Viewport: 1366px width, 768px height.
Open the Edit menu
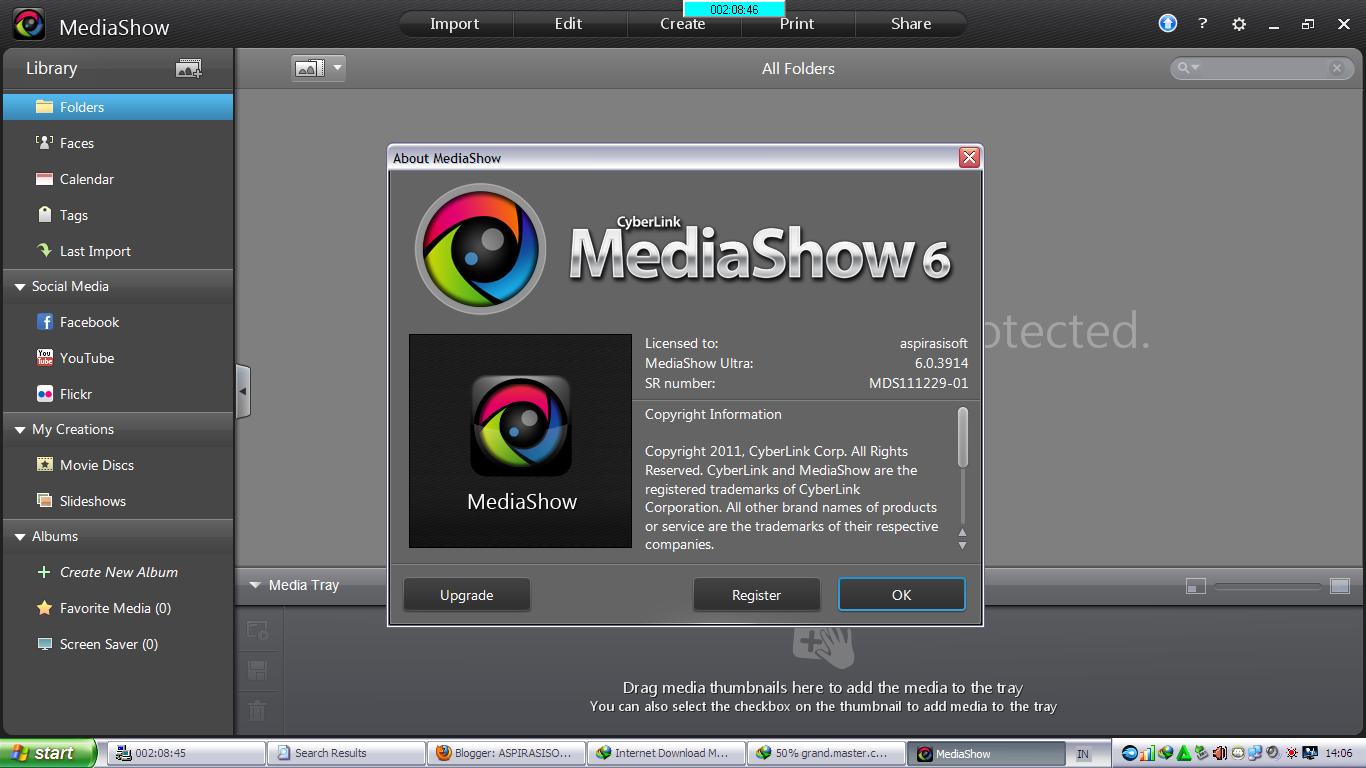click(x=569, y=24)
